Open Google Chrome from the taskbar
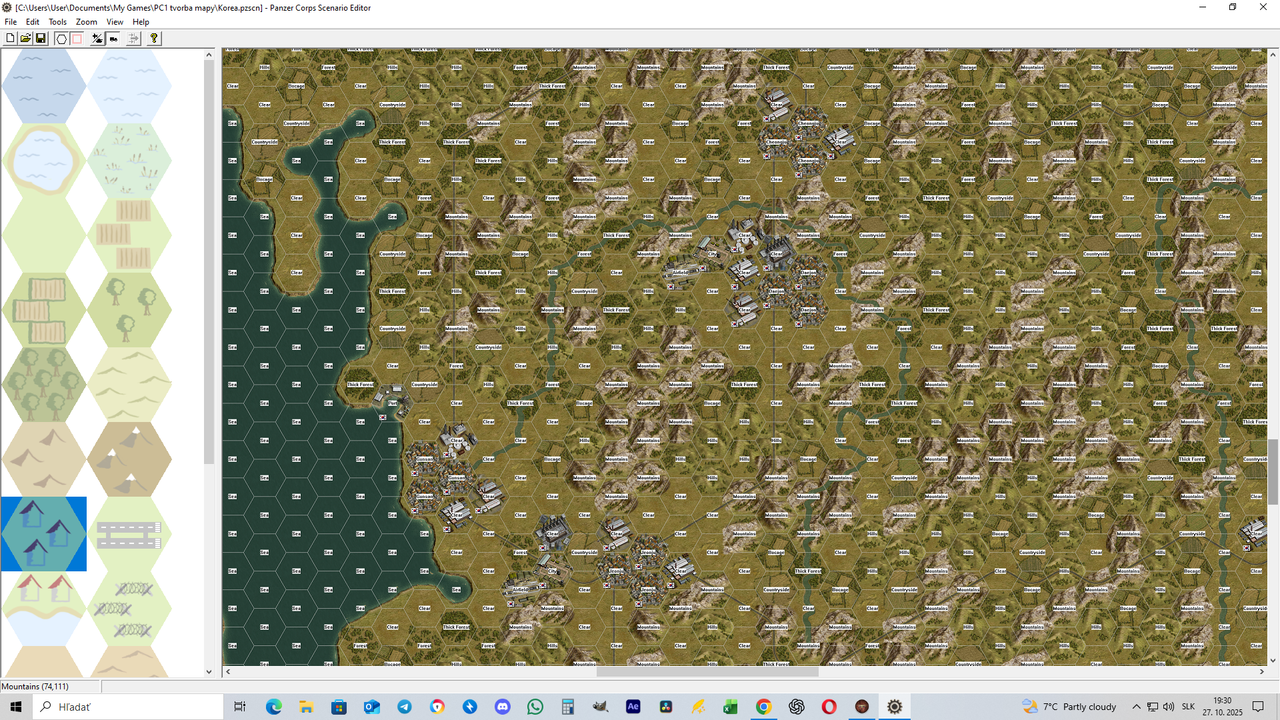Image resolution: width=1280 pixels, height=720 pixels. (x=763, y=706)
